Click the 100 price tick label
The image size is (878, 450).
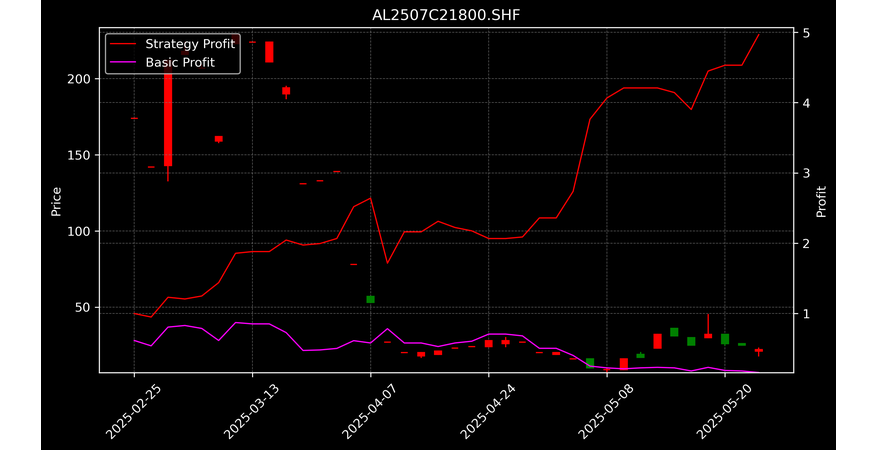click(x=79, y=231)
